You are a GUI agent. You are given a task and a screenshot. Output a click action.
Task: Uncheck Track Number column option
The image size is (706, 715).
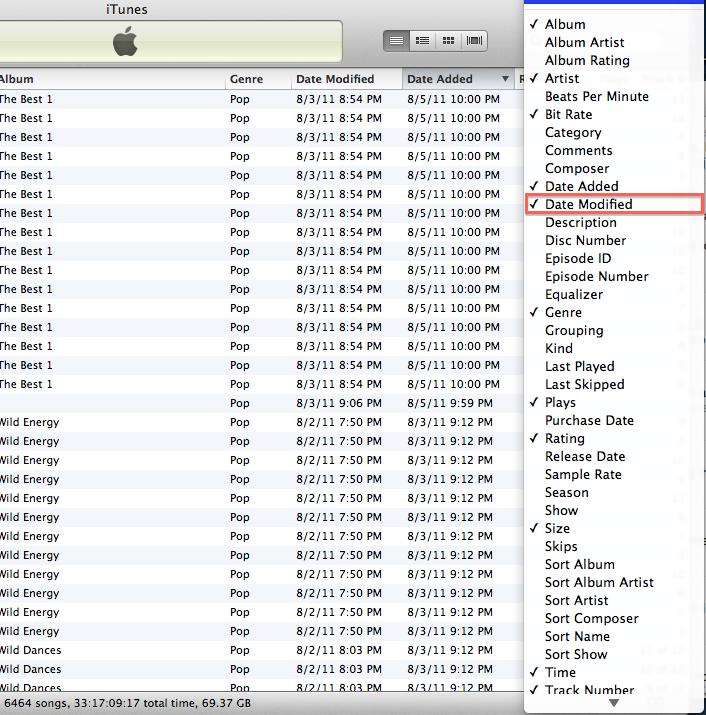(x=613, y=690)
